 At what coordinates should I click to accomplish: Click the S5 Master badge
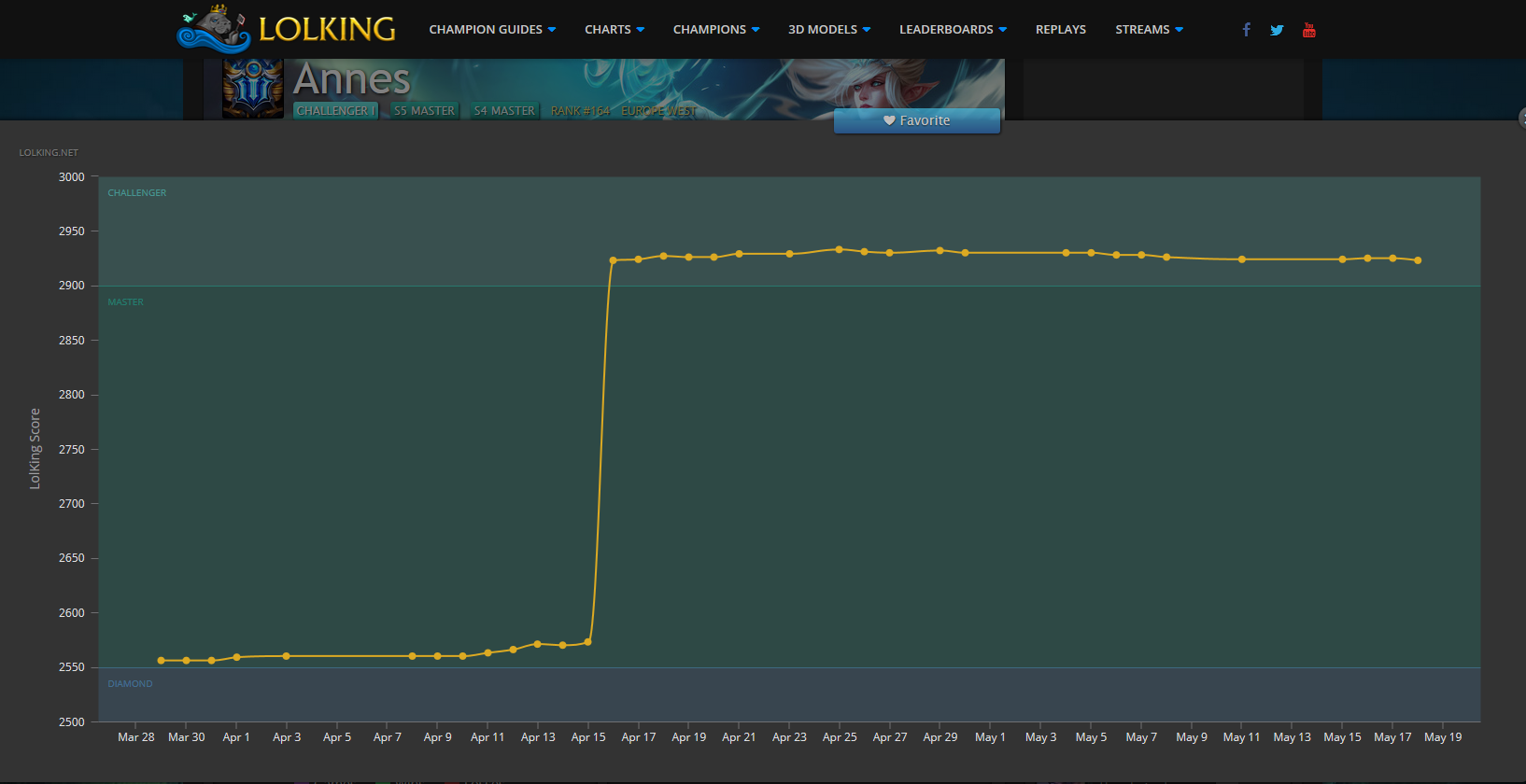(424, 110)
